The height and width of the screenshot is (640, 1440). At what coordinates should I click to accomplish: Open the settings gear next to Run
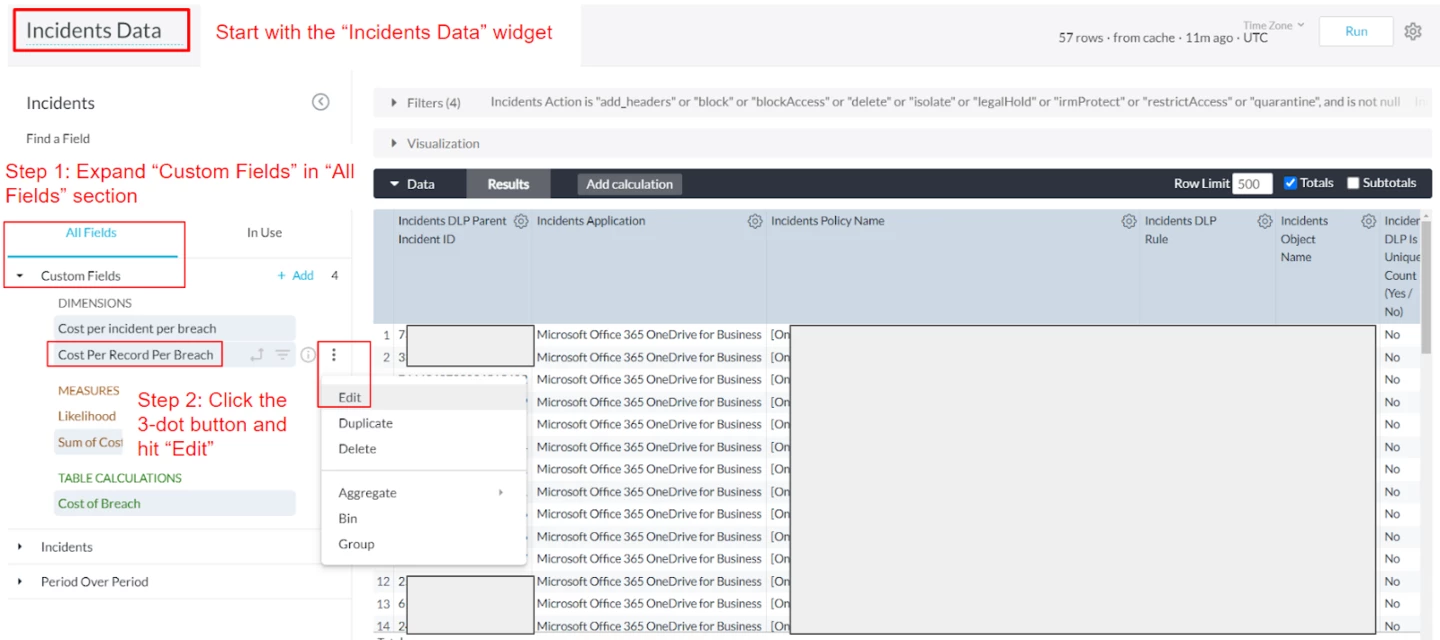1412,31
